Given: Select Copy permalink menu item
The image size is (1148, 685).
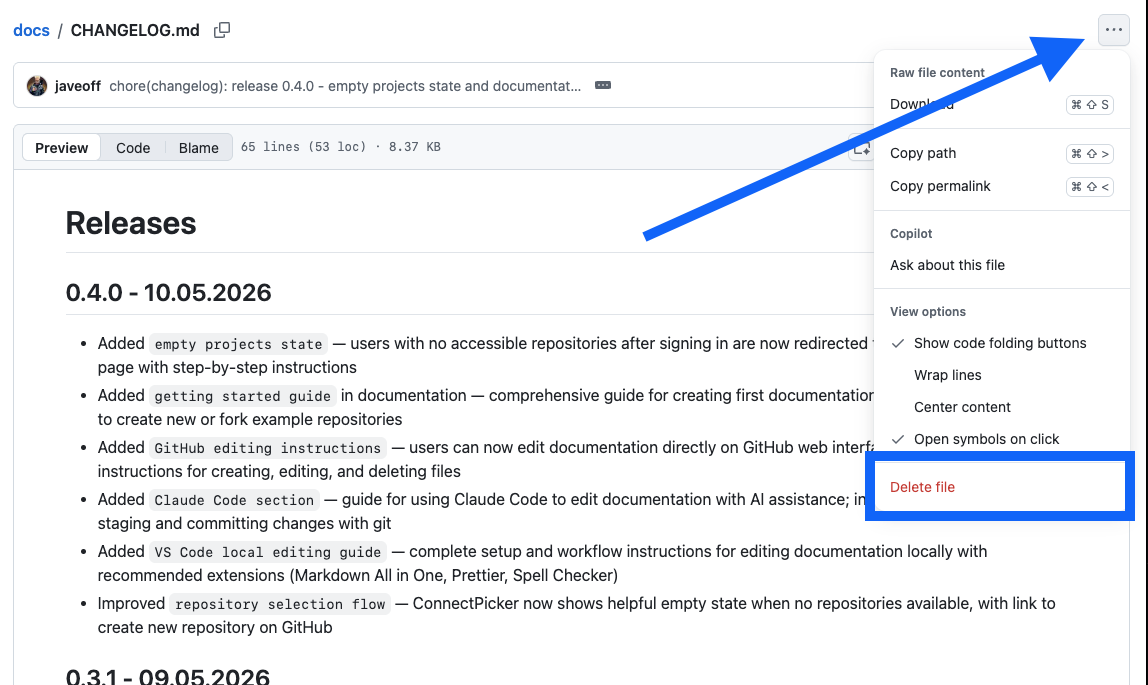Looking at the screenshot, I should [x=1001, y=186].
